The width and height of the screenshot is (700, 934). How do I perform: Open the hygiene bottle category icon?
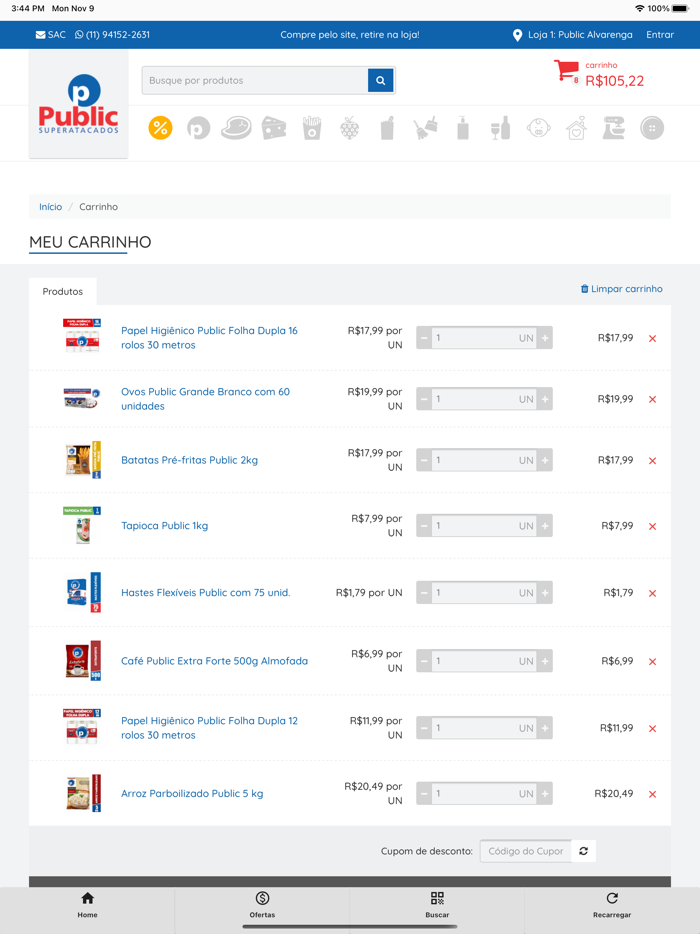[463, 128]
